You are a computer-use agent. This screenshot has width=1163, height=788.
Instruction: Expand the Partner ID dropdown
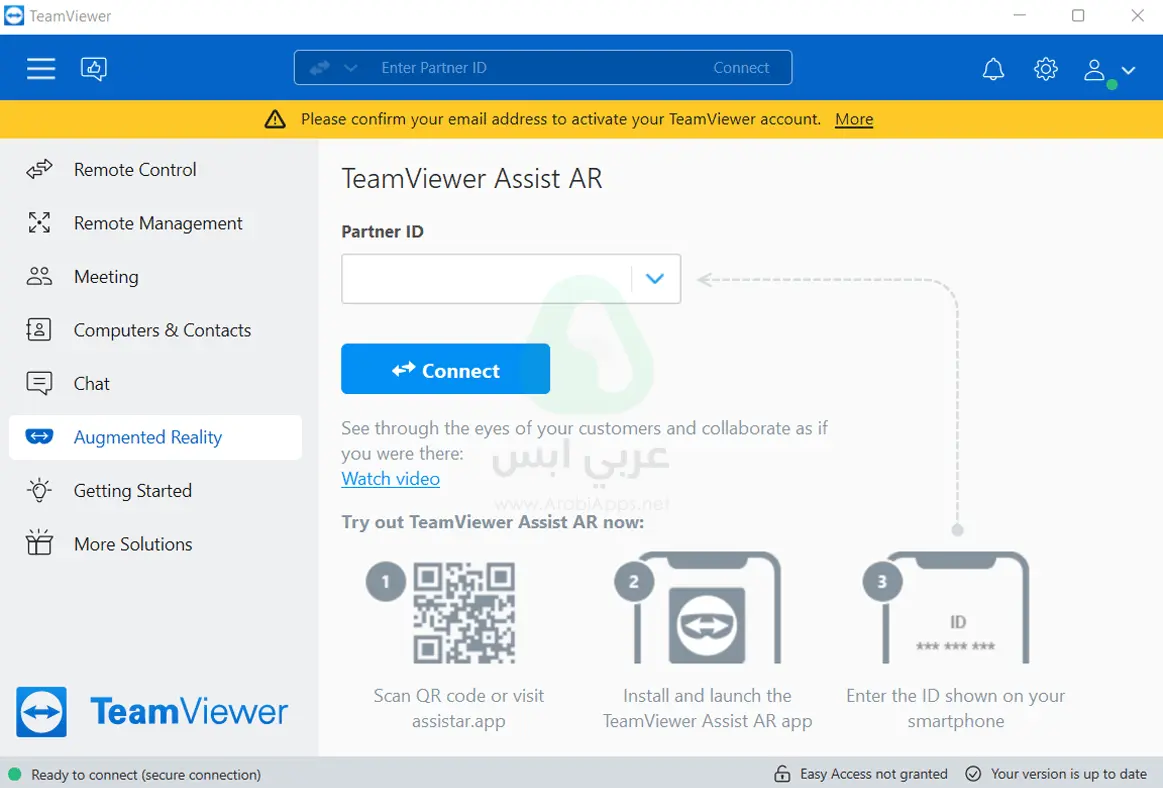tap(655, 278)
